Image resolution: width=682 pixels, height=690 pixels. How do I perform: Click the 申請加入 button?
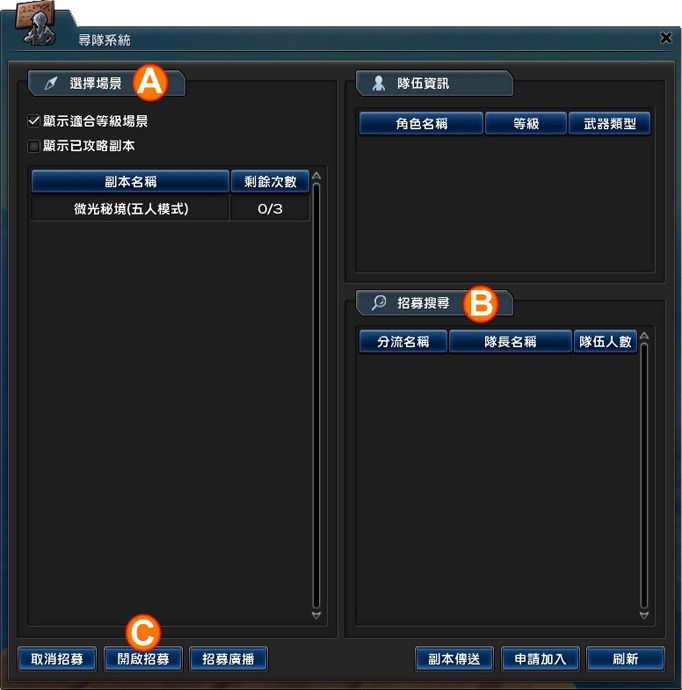(x=540, y=659)
